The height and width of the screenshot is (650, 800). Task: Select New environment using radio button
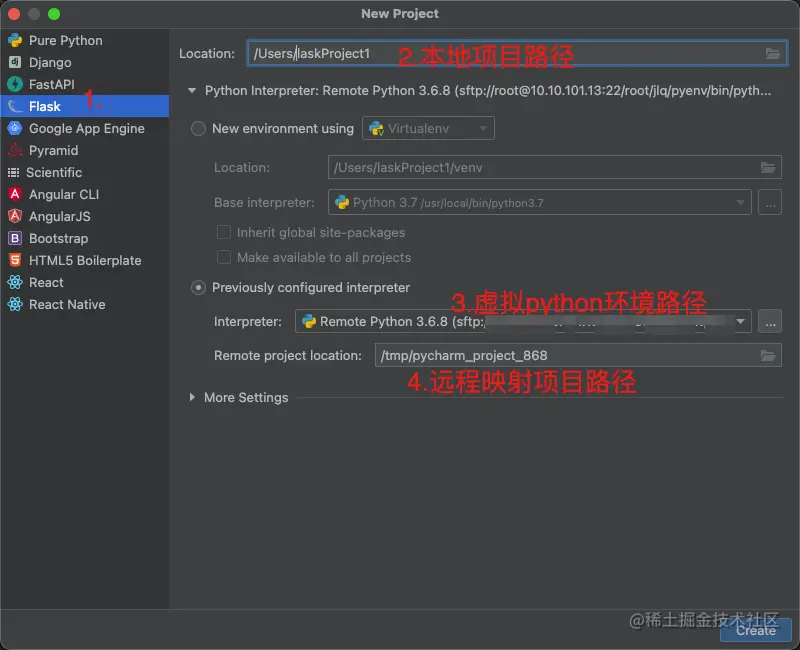(x=198, y=128)
